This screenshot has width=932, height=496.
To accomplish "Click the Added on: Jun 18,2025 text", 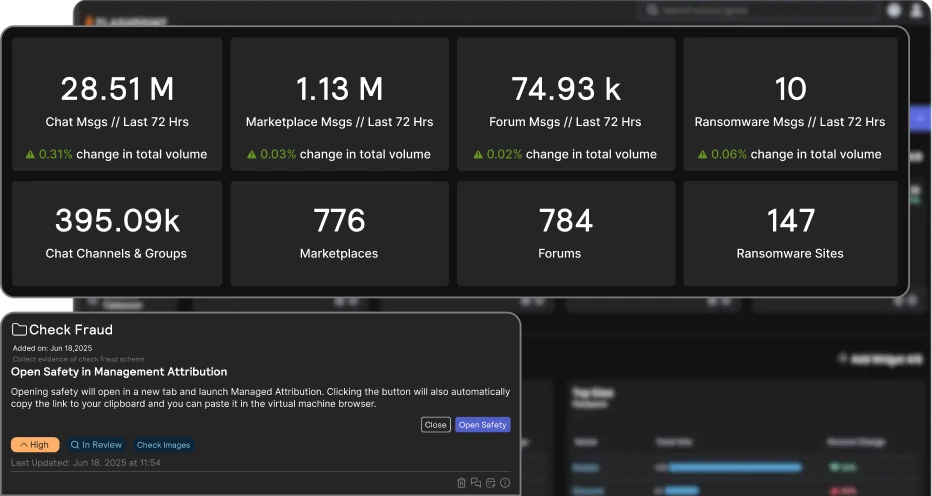I will click(52, 349).
